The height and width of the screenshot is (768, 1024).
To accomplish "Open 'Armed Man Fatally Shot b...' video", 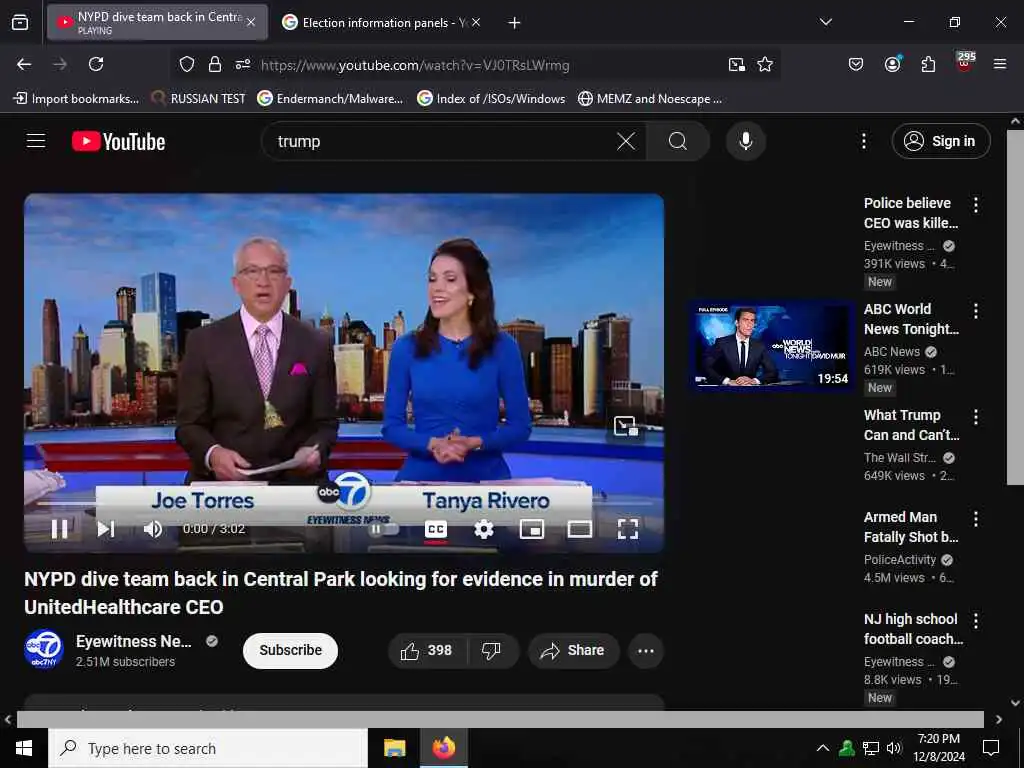I will [x=911, y=527].
